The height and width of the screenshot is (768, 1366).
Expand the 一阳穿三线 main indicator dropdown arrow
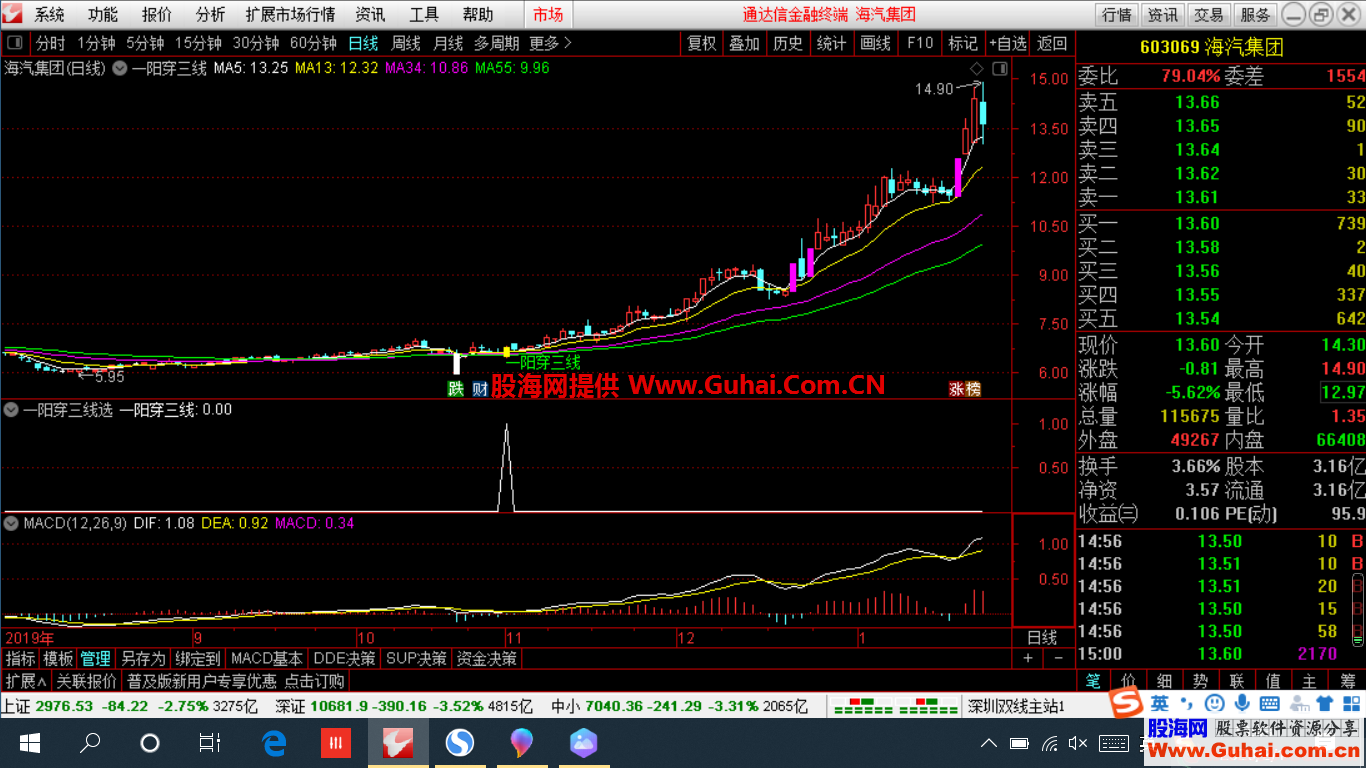pos(119,68)
